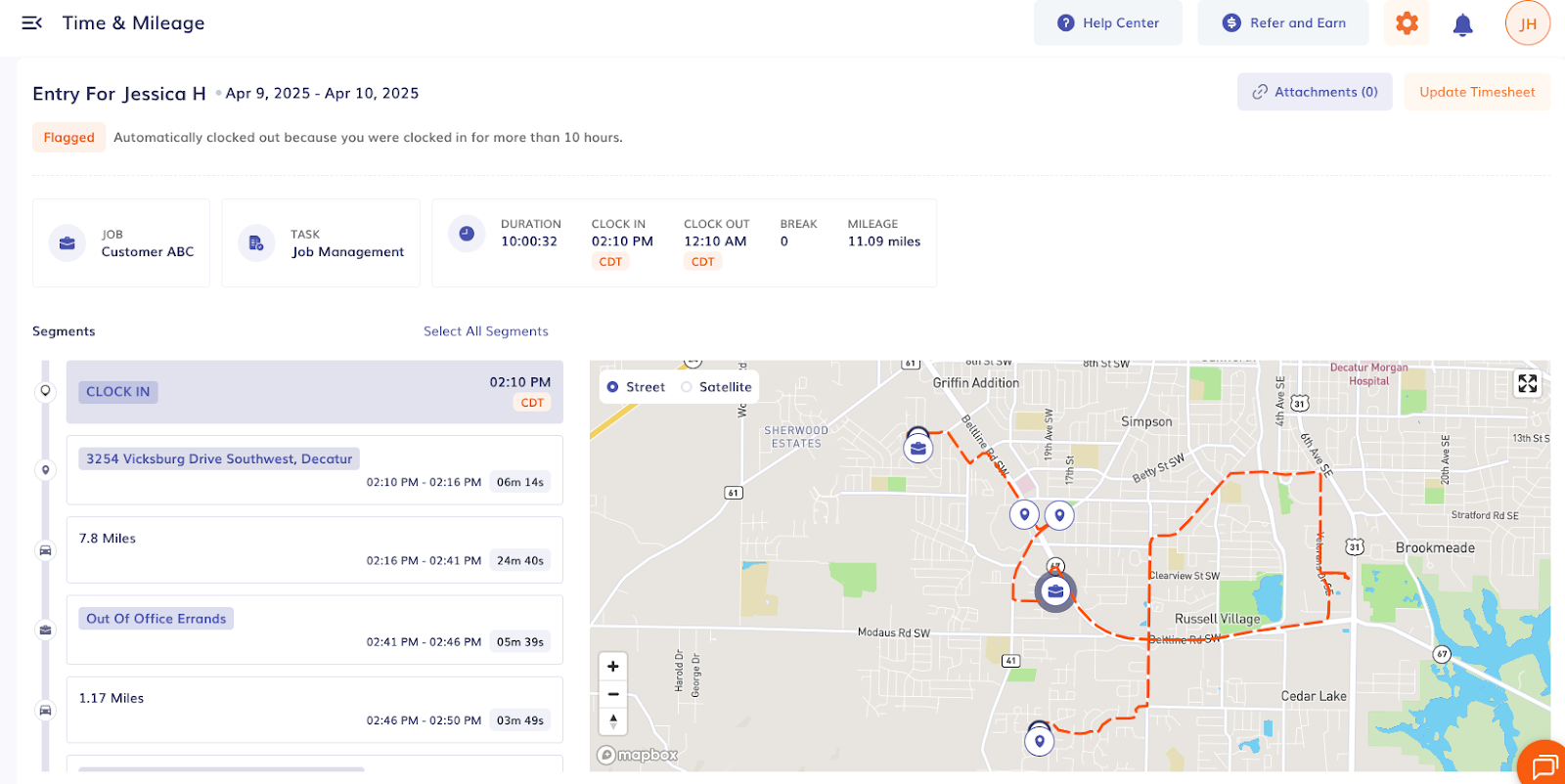Reset map compass bearing
The width and height of the screenshot is (1565, 784).
click(613, 721)
